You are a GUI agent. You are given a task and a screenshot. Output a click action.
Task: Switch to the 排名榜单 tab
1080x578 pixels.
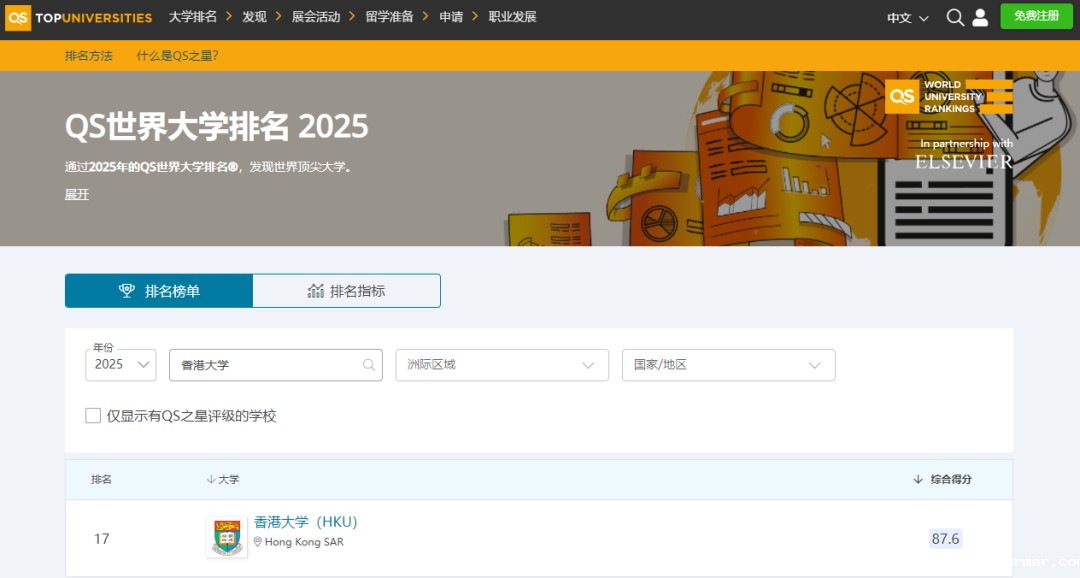pyautogui.click(x=159, y=291)
